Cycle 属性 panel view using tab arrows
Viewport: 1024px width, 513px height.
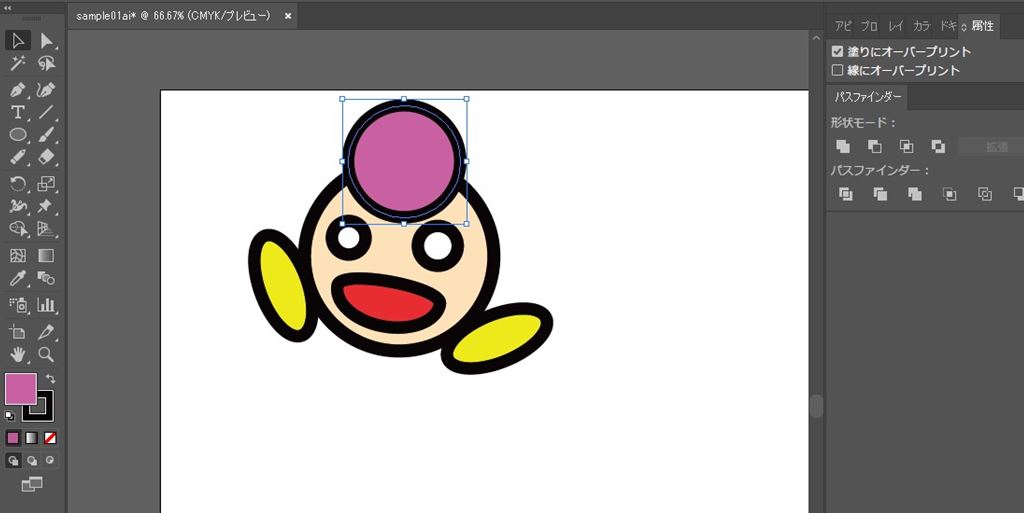pos(964,27)
